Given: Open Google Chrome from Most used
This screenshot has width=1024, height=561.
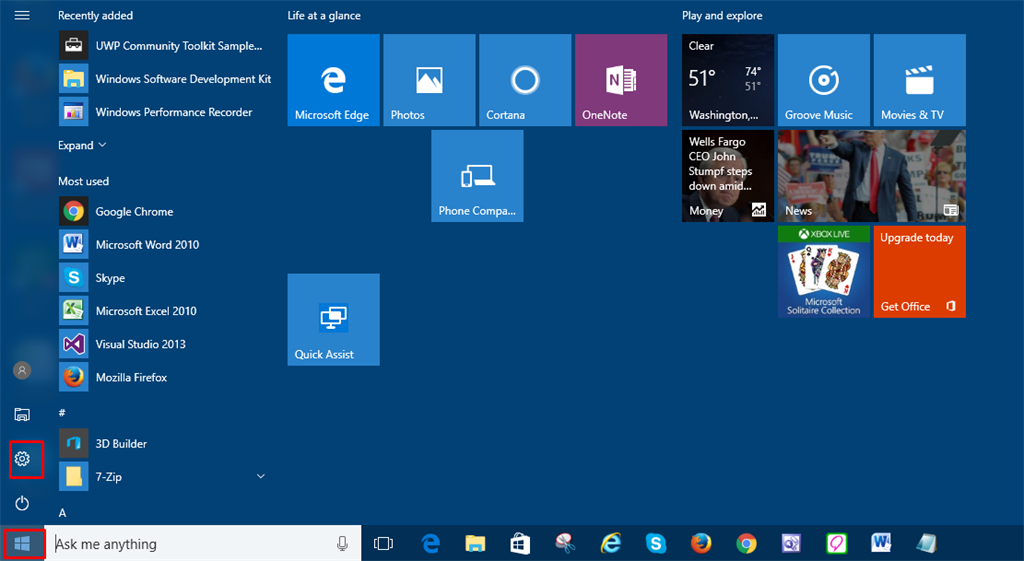Looking at the screenshot, I should (134, 212).
